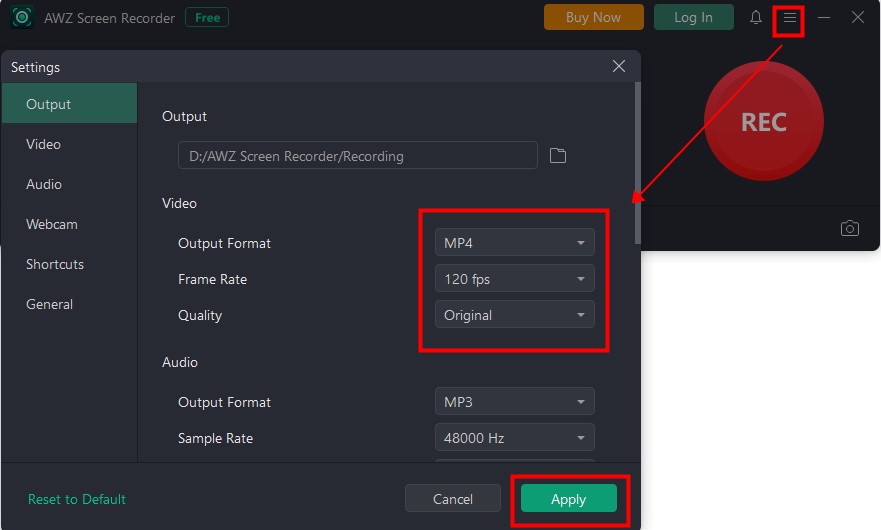Open the Webcam settings tab

(69, 224)
